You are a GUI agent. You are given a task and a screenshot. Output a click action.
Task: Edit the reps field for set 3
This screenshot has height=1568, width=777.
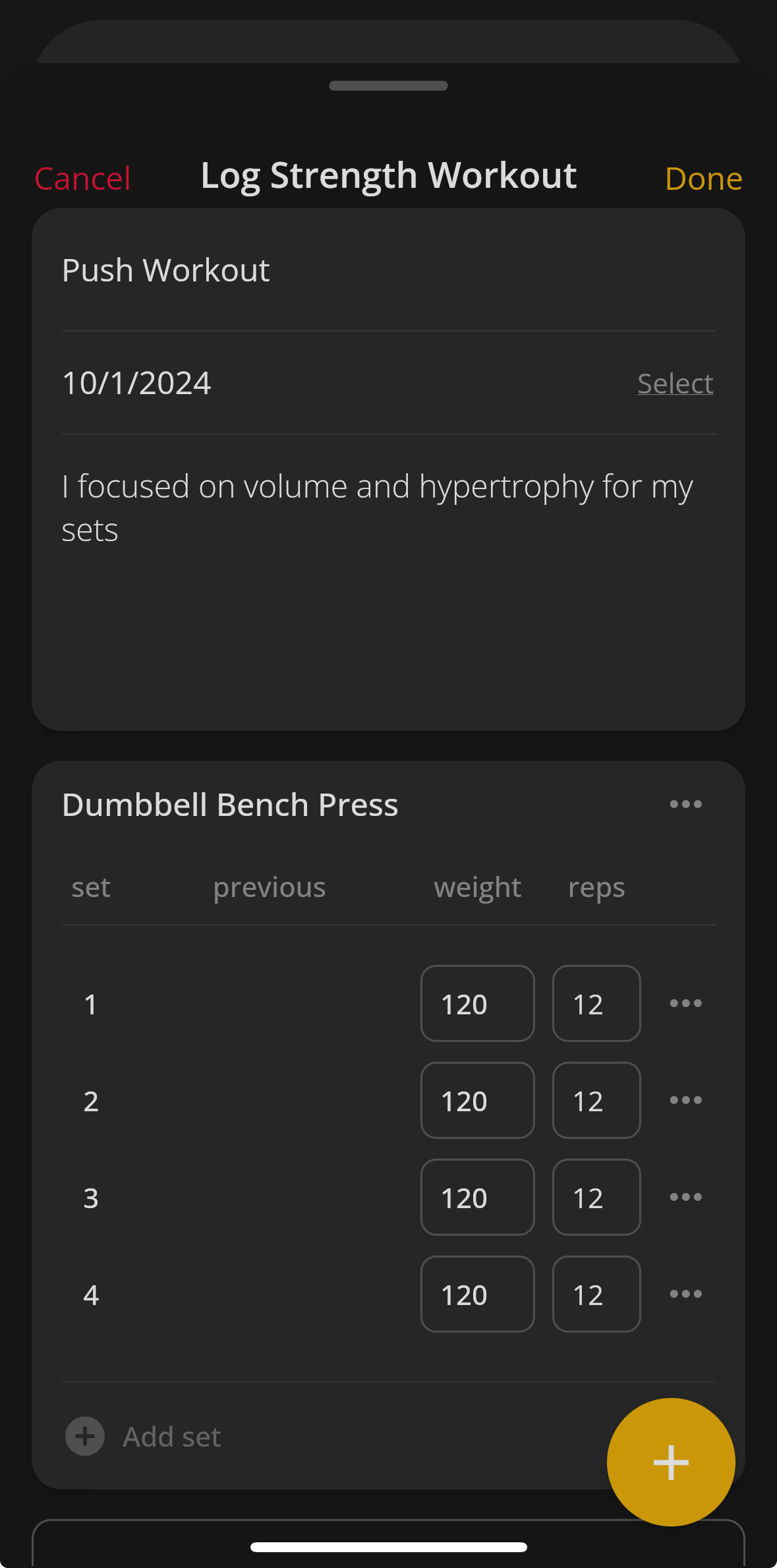point(596,1197)
